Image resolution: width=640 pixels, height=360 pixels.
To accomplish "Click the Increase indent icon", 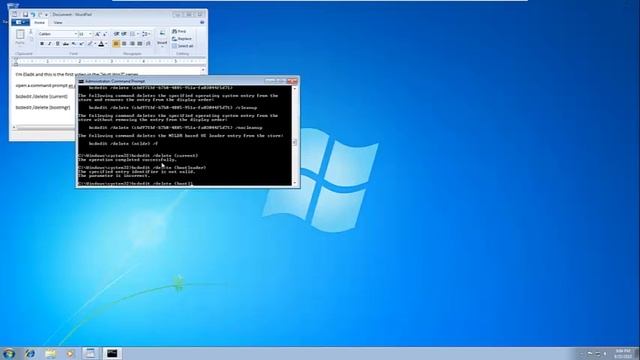I will (x=124, y=34).
